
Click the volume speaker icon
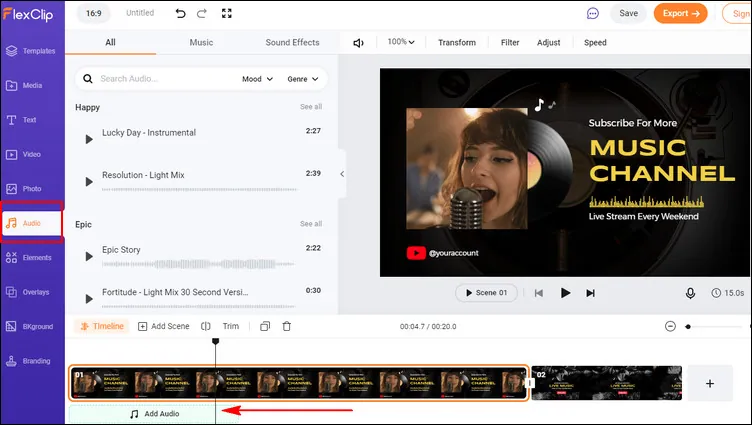(358, 43)
